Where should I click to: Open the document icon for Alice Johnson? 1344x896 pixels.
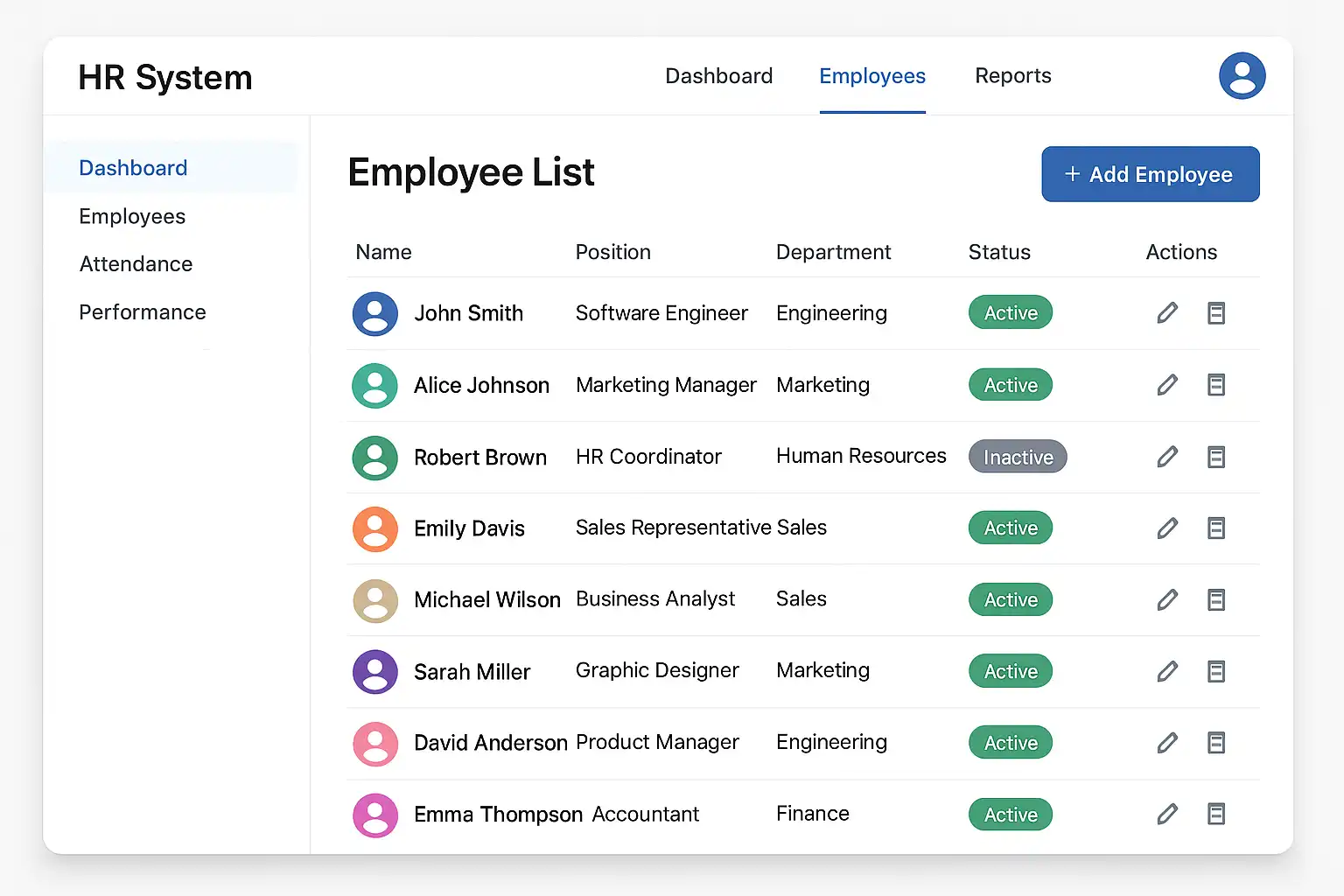(1215, 385)
